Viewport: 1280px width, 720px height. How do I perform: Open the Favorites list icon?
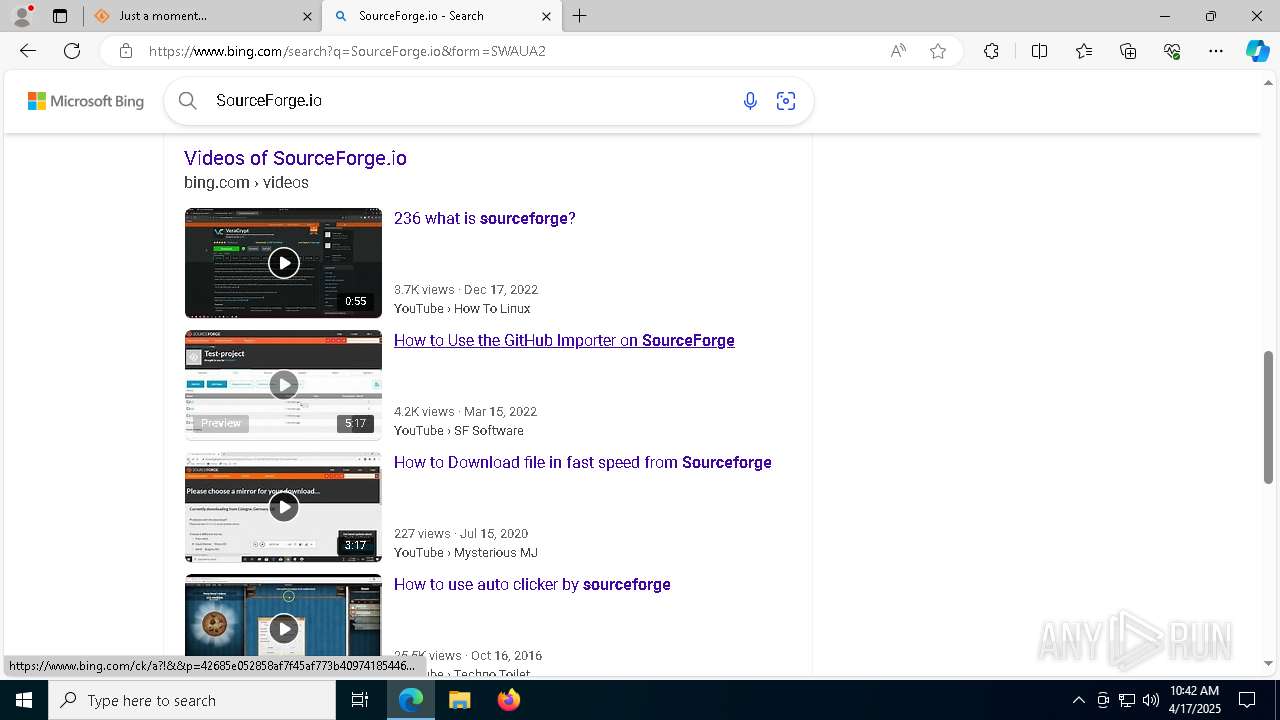(x=1084, y=51)
